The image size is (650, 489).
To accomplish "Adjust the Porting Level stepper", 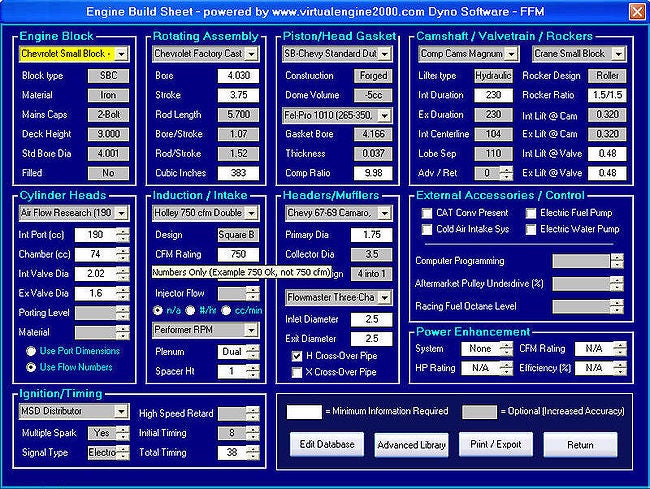I will 123,313.
